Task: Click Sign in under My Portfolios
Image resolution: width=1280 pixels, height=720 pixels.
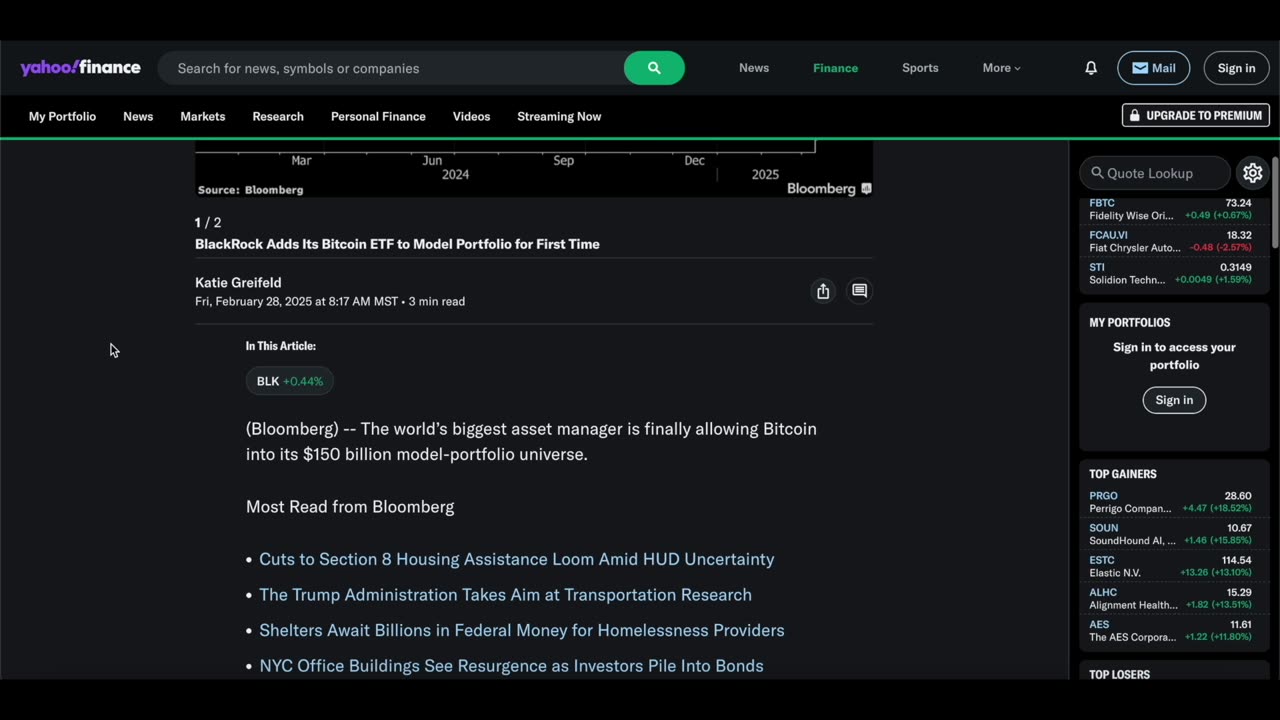Action: 1174,400
